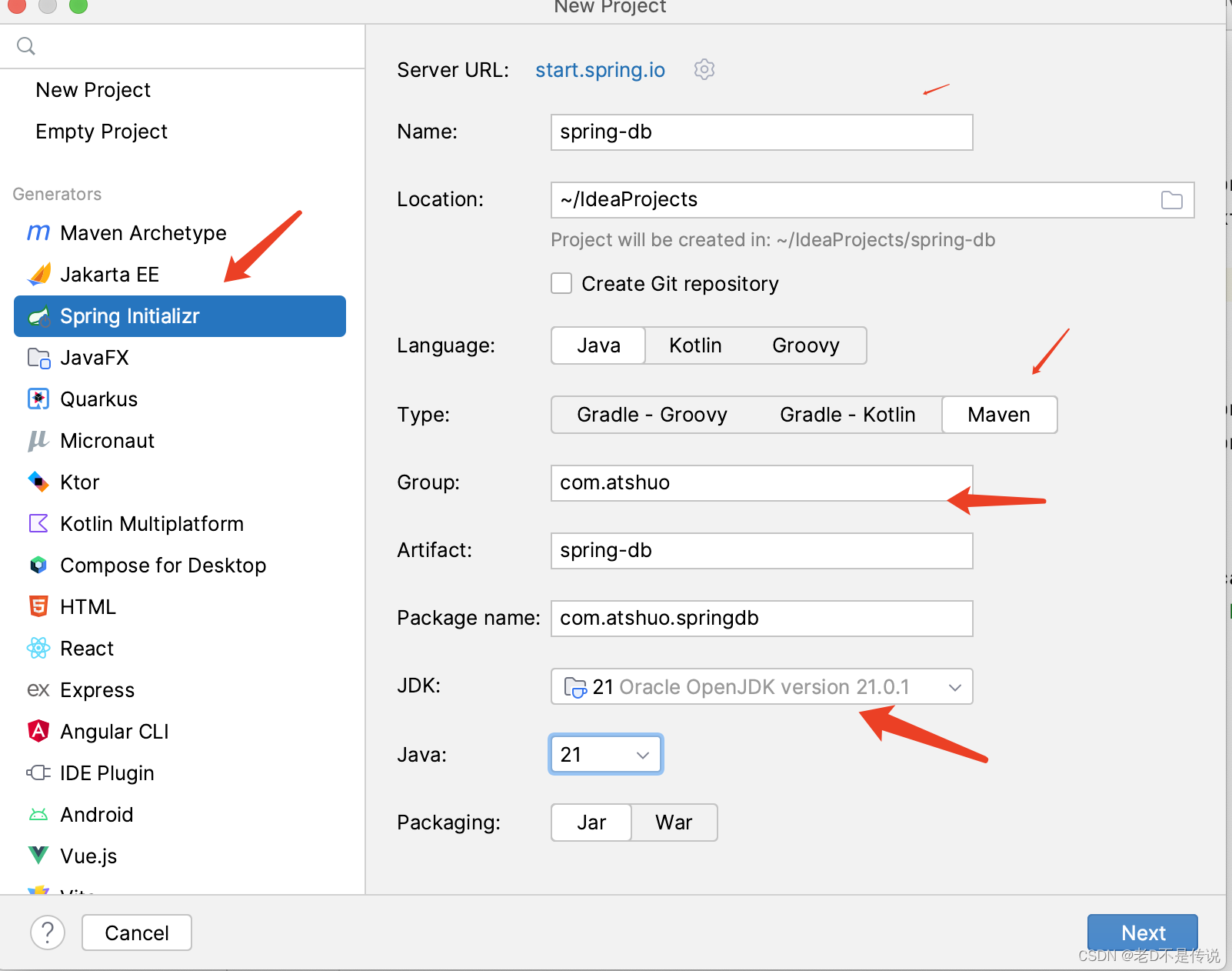The image size is (1232, 971).
Task: Select HTML generator label
Action: coord(88,607)
